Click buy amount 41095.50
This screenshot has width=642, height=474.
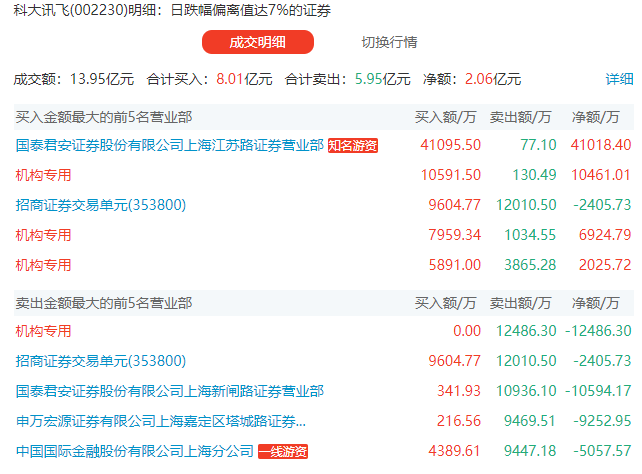pos(450,145)
